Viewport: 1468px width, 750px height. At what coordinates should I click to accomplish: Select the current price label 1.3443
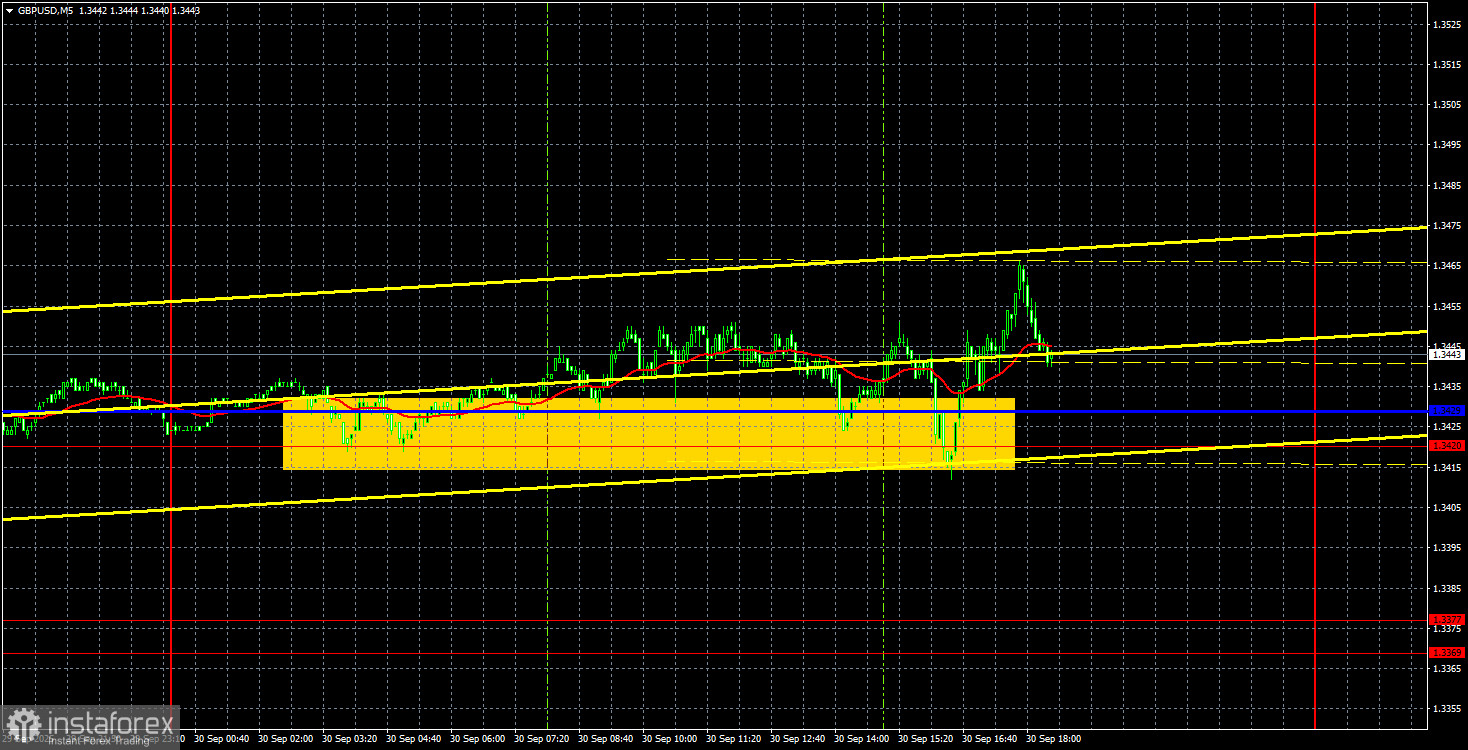1447,354
